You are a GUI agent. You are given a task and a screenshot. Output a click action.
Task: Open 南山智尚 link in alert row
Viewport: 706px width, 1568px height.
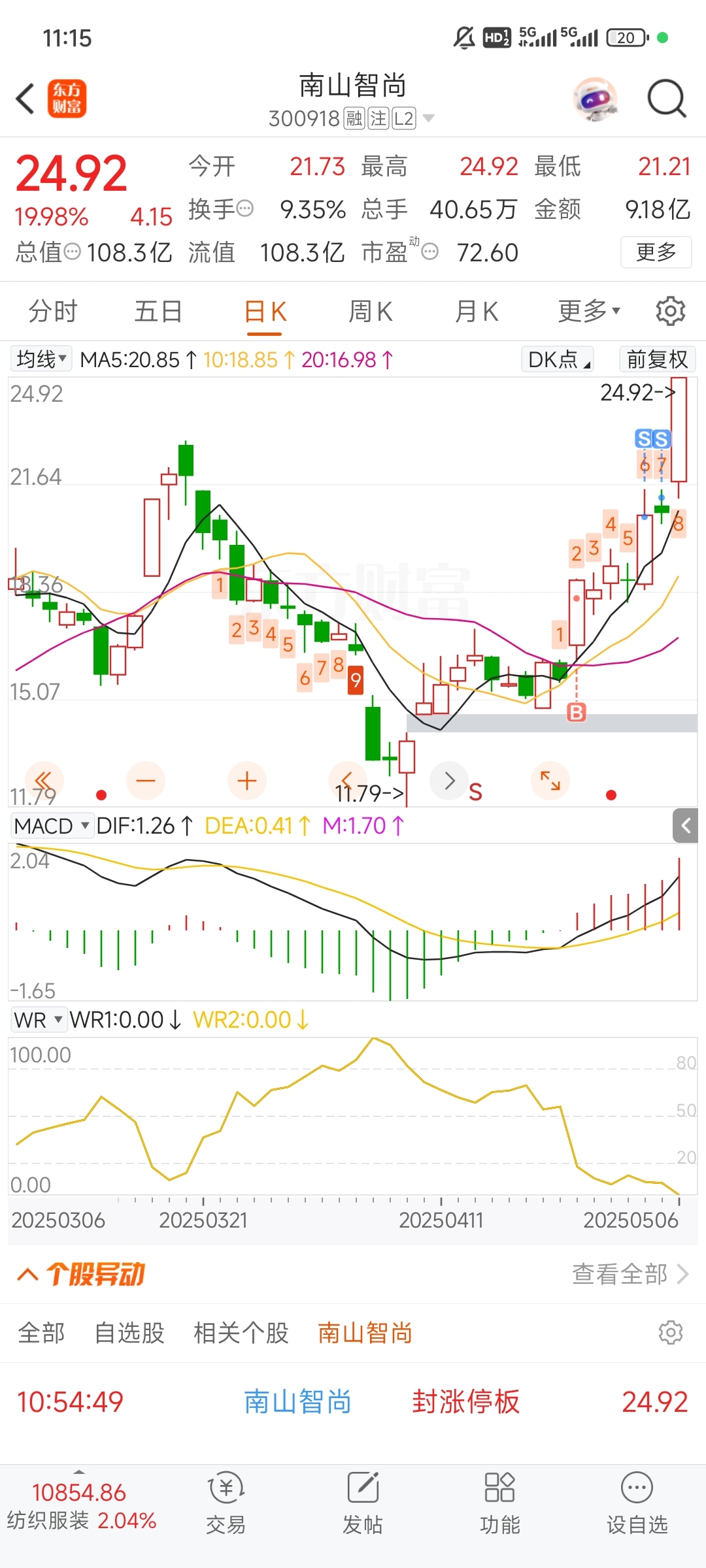(297, 1402)
